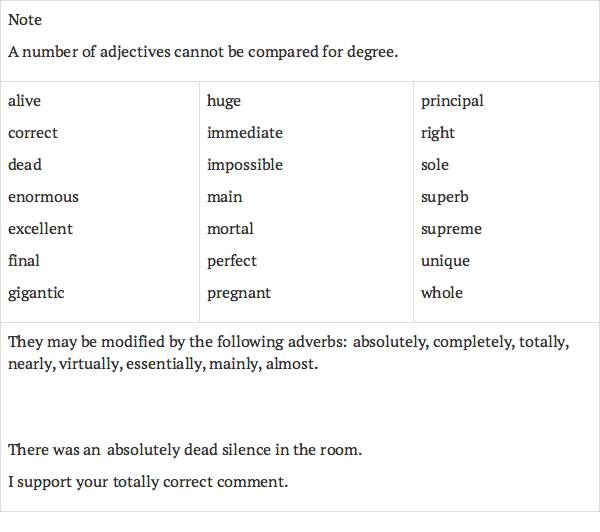Click on "dead" in the adjective list
This screenshot has height=532, width=600.
[25, 165]
